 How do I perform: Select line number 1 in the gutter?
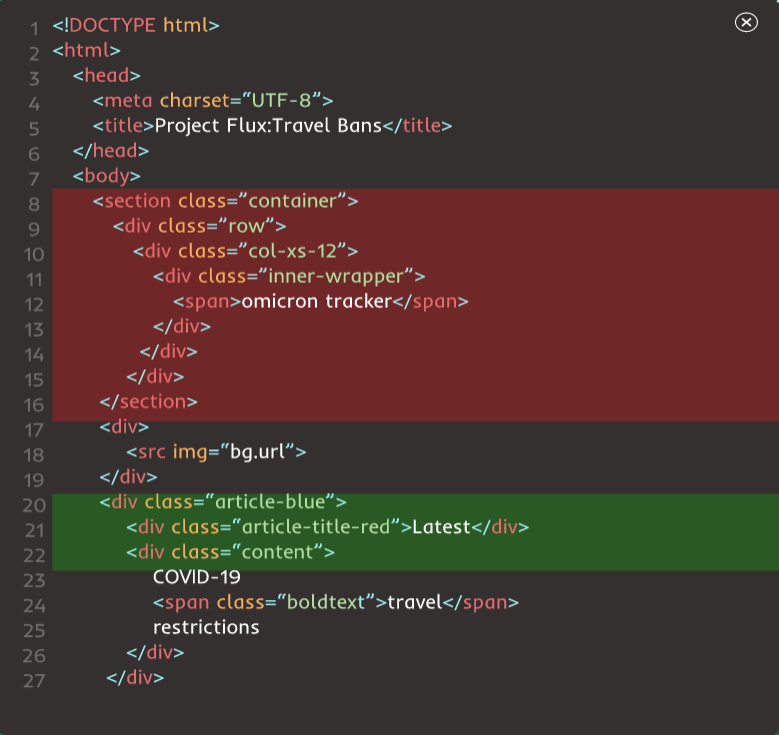click(34, 28)
